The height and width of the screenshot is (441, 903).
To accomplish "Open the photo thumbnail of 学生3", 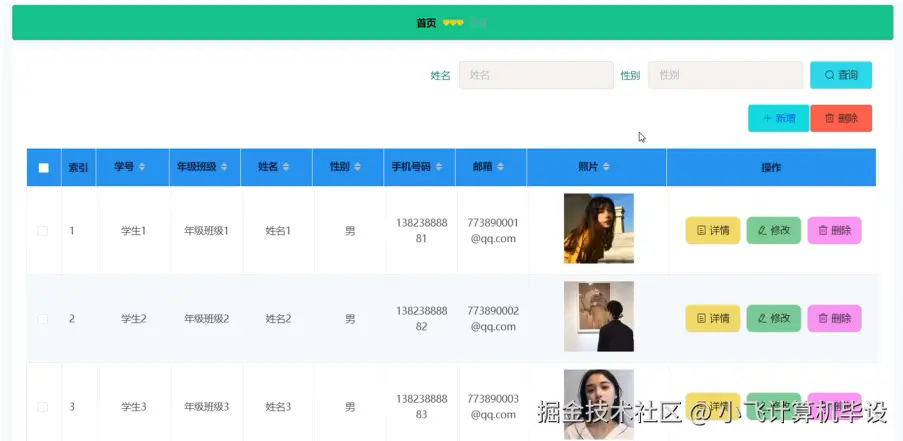I will point(599,405).
